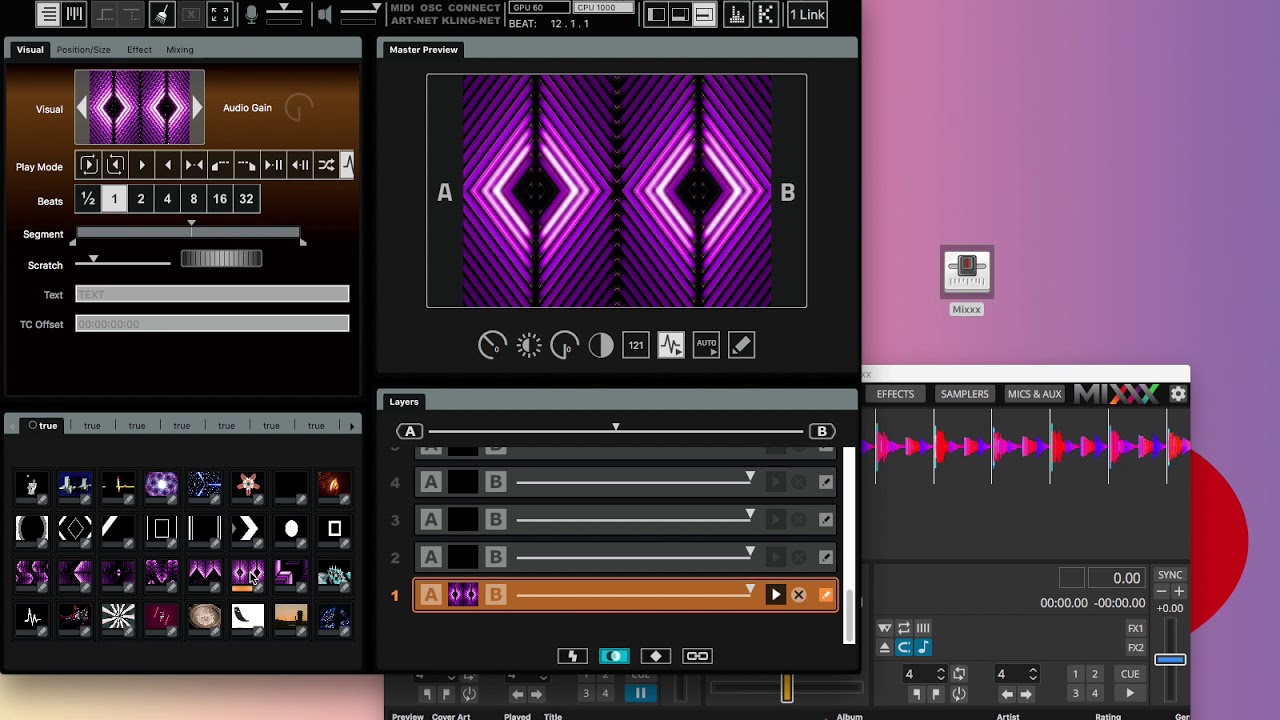
Task: Open Mixxx EFFECTS section
Action: [895, 394]
